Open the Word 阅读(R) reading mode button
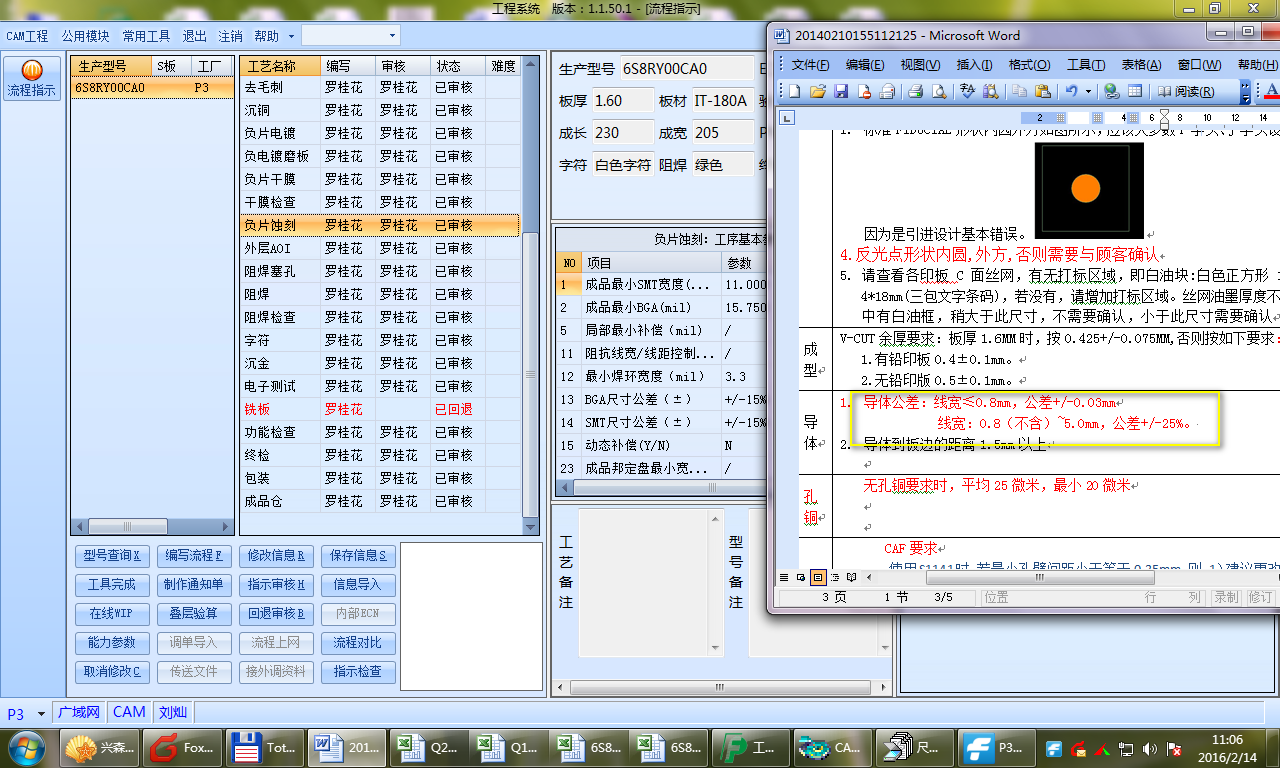 pyautogui.click(x=1186, y=91)
